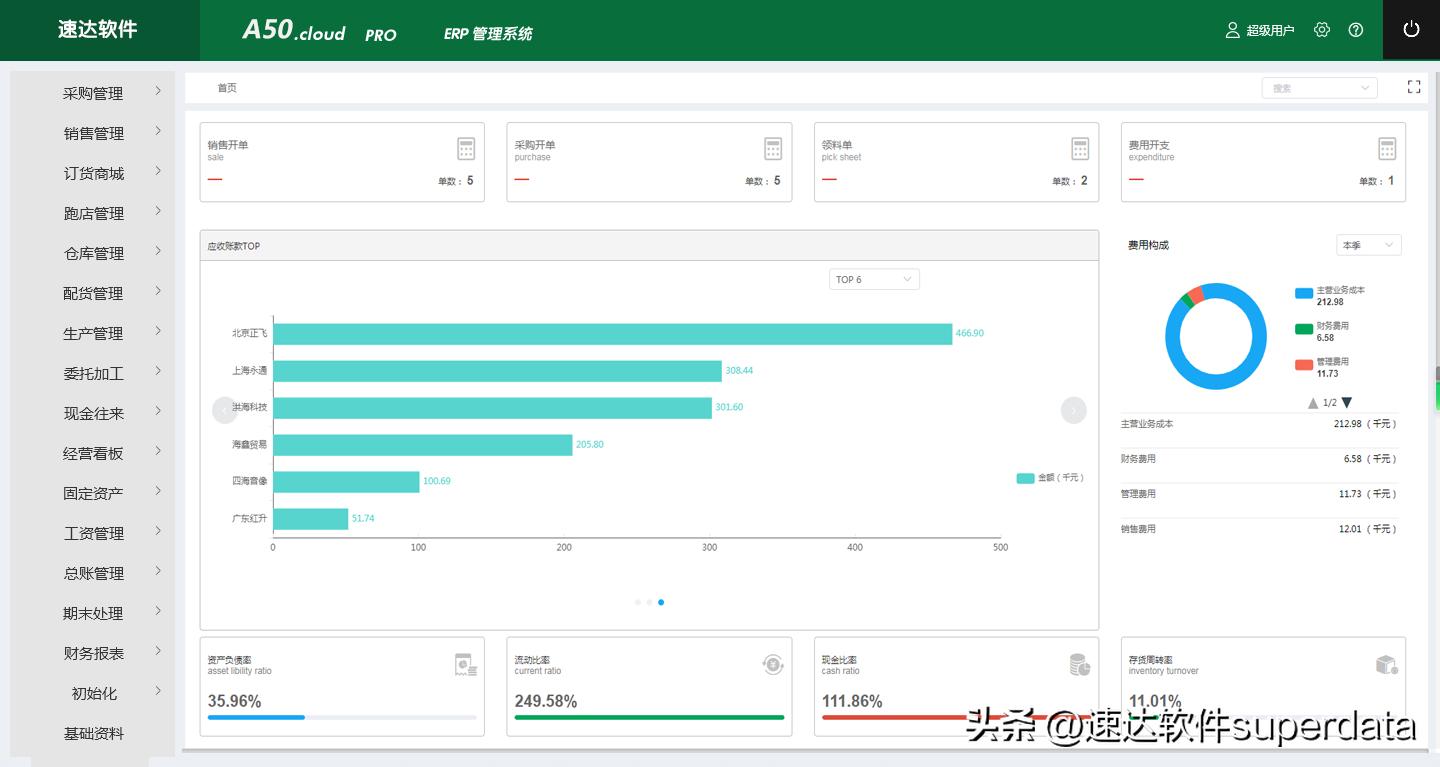Click the 存货周转率 inventory cube icon
The width and height of the screenshot is (1440, 767).
coord(1384,662)
